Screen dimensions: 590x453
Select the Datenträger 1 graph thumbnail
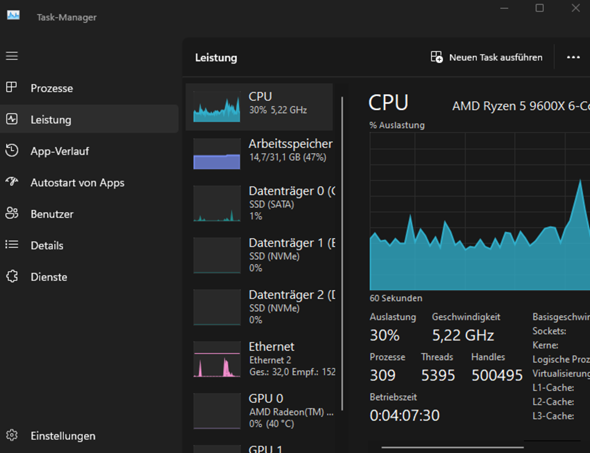tap(217, 255)
